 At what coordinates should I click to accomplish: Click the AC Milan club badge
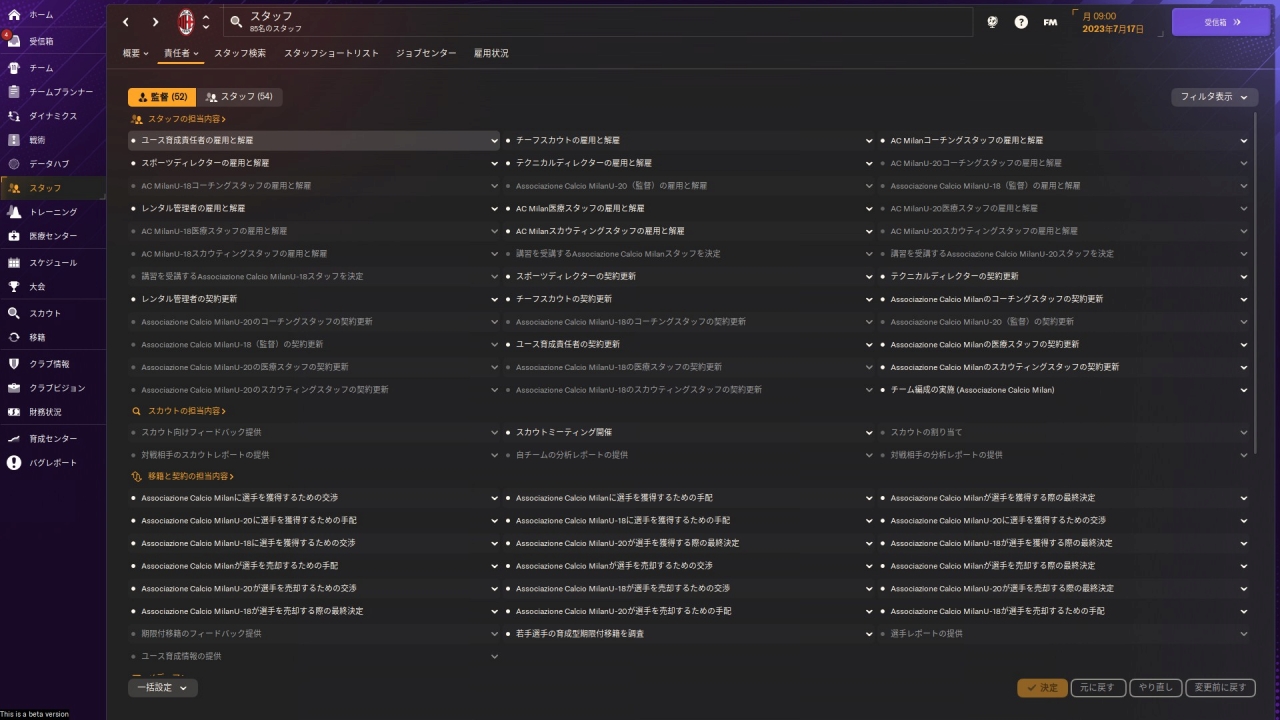[x=186, y=22]
